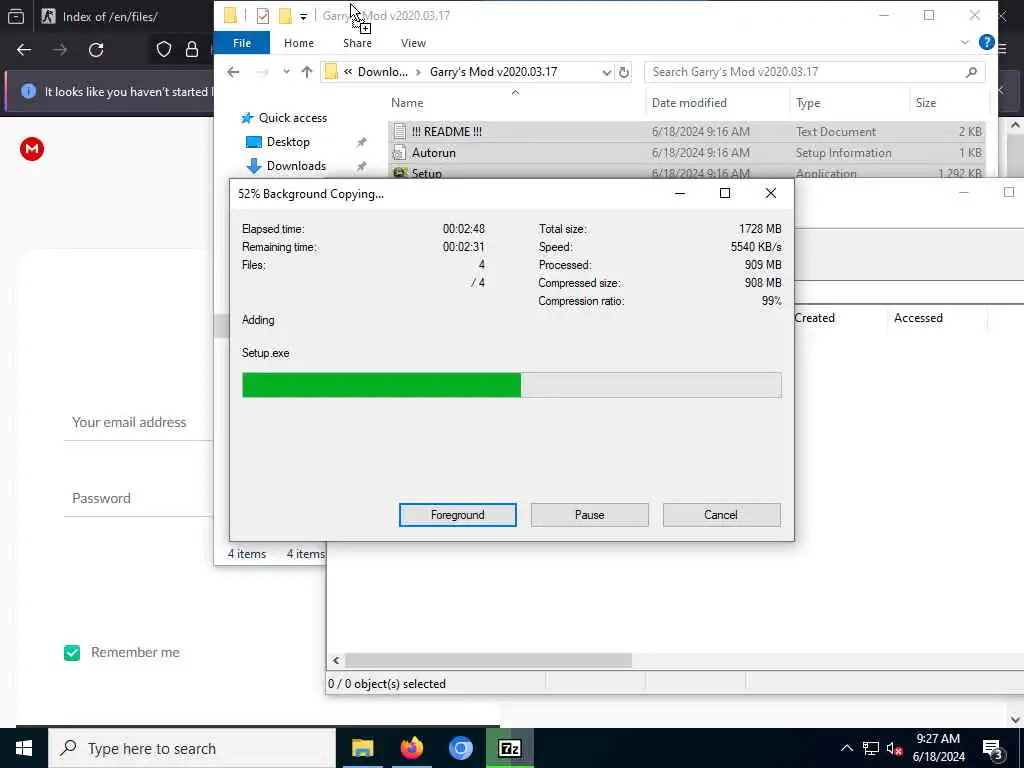The width and height of the screenshot is (1024, 768).
Task: Click the Password field on MEGA
Action: pyautogui.click(x=138, y=498)
